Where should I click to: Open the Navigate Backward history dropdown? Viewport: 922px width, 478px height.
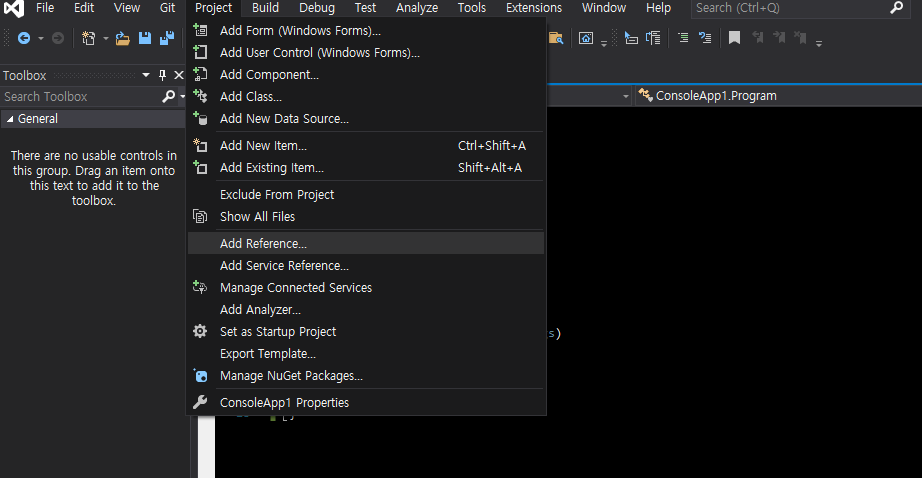coord(41,39)
